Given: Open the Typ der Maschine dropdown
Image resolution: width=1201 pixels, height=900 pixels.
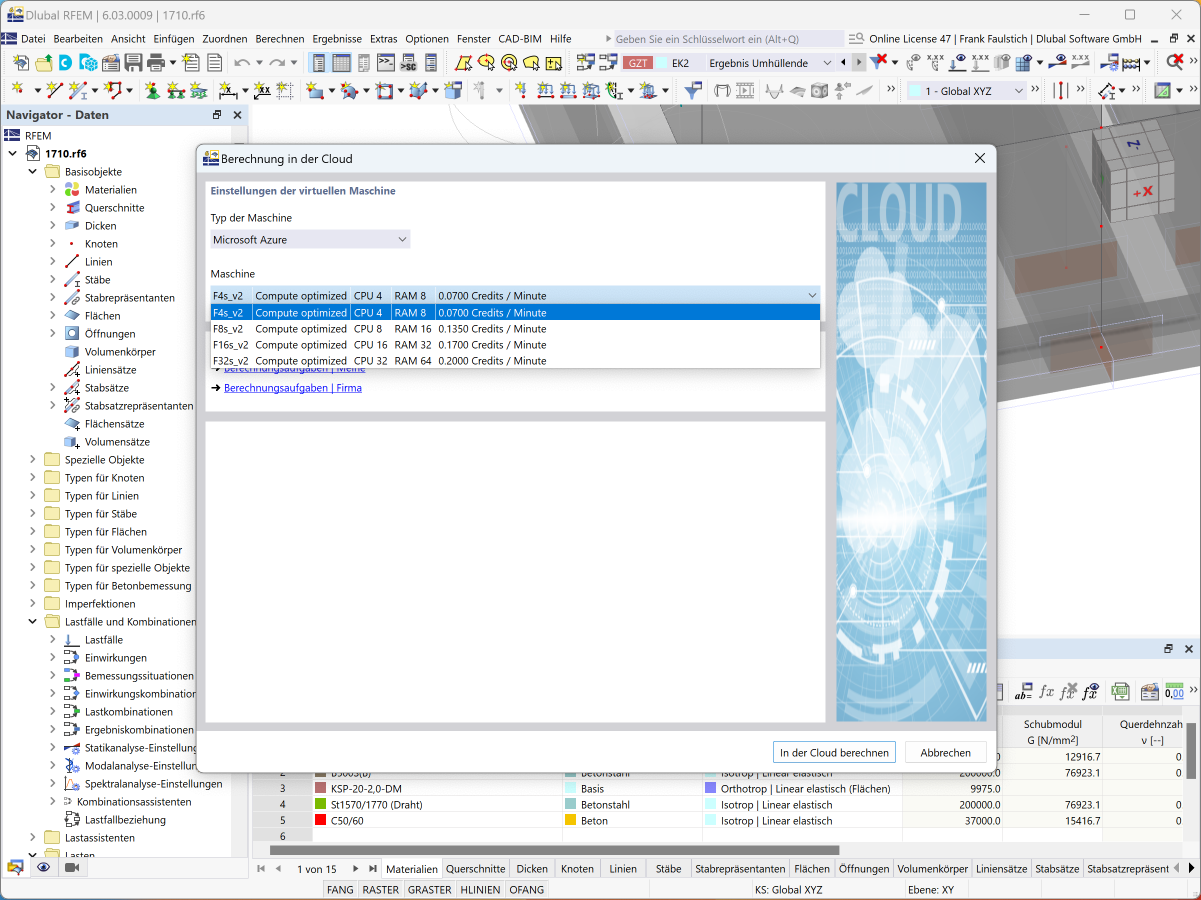Looking at the screenshot, I should click(x=310, y=240).
